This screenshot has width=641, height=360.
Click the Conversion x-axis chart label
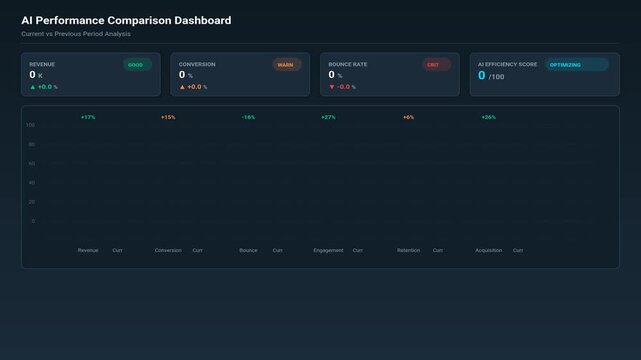point(168,250)
